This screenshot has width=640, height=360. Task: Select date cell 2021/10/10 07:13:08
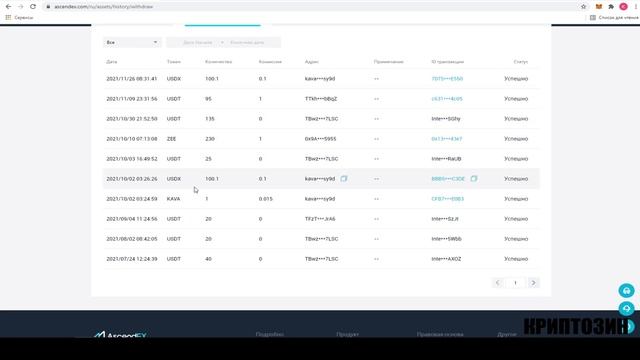tap(131, 139)
